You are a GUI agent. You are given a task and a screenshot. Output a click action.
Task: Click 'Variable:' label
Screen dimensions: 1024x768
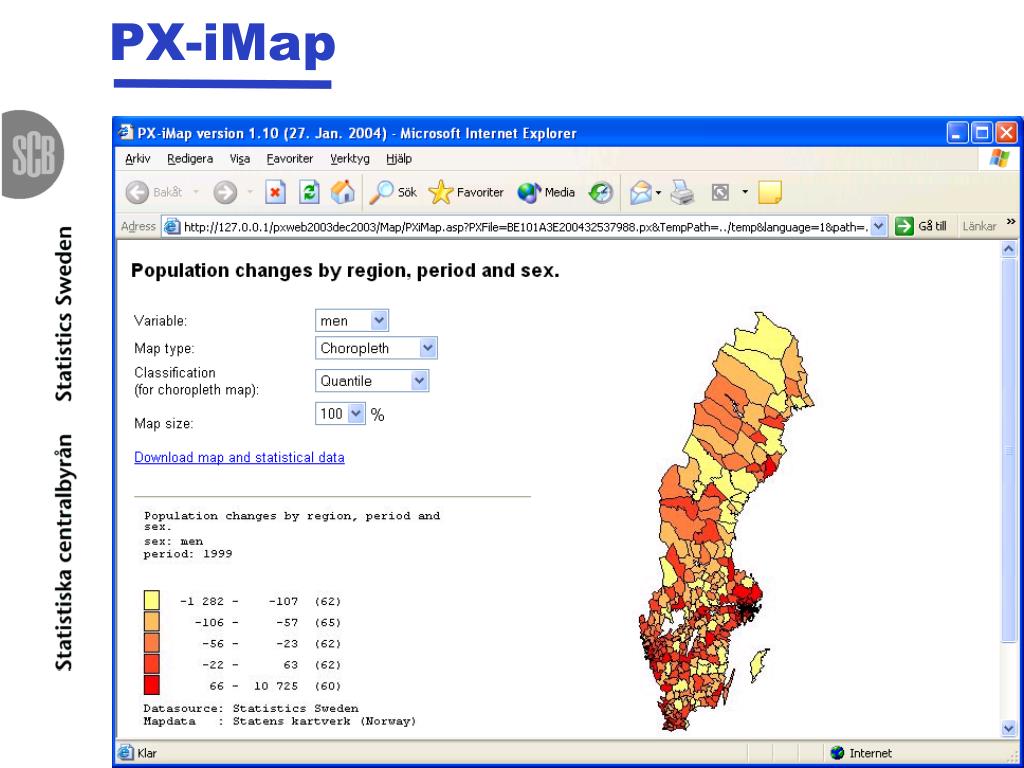160,321
